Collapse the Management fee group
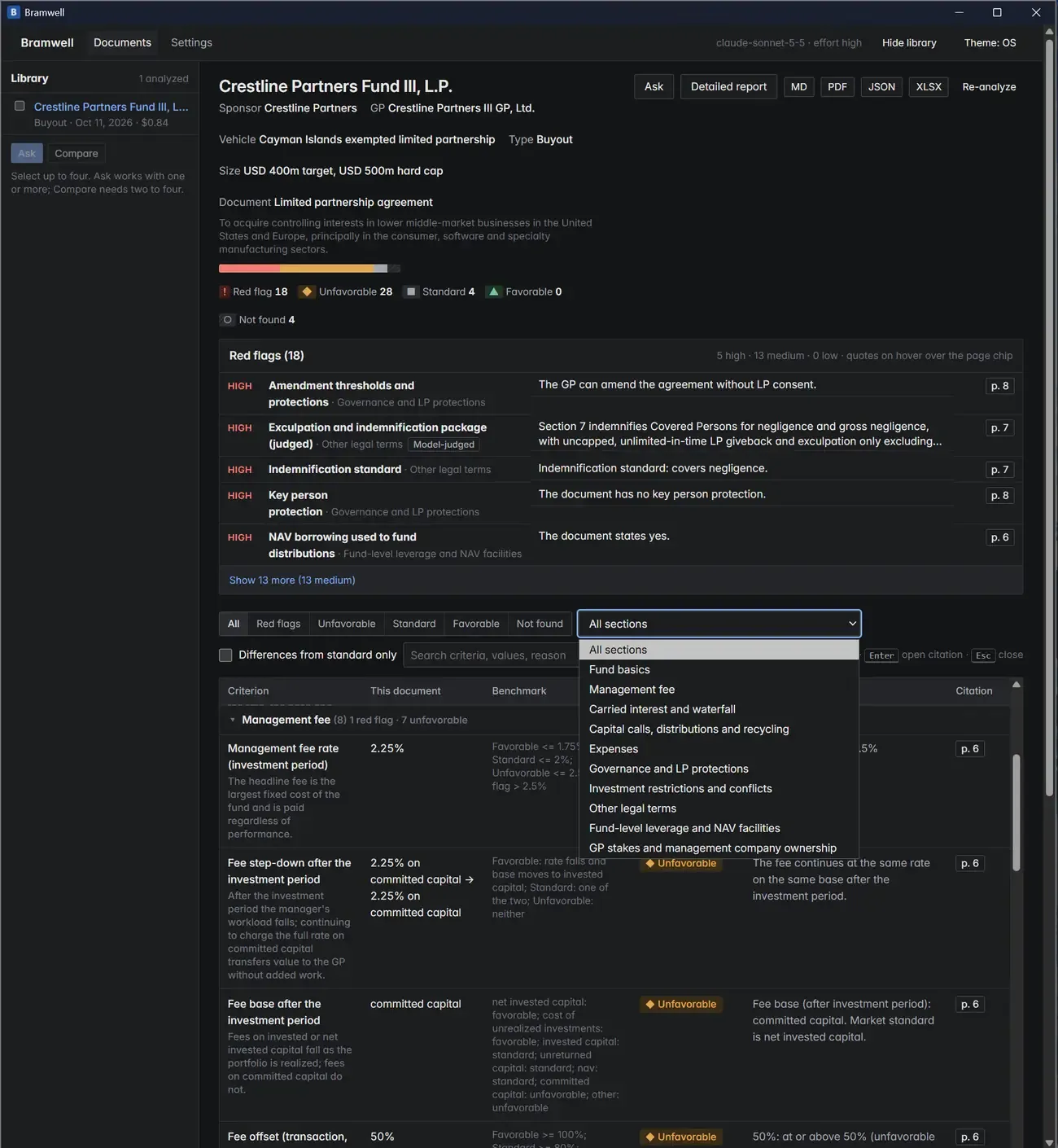The width and height of the screenshot is (1058, 1148). pyautogui.click(x=232, y=720)
